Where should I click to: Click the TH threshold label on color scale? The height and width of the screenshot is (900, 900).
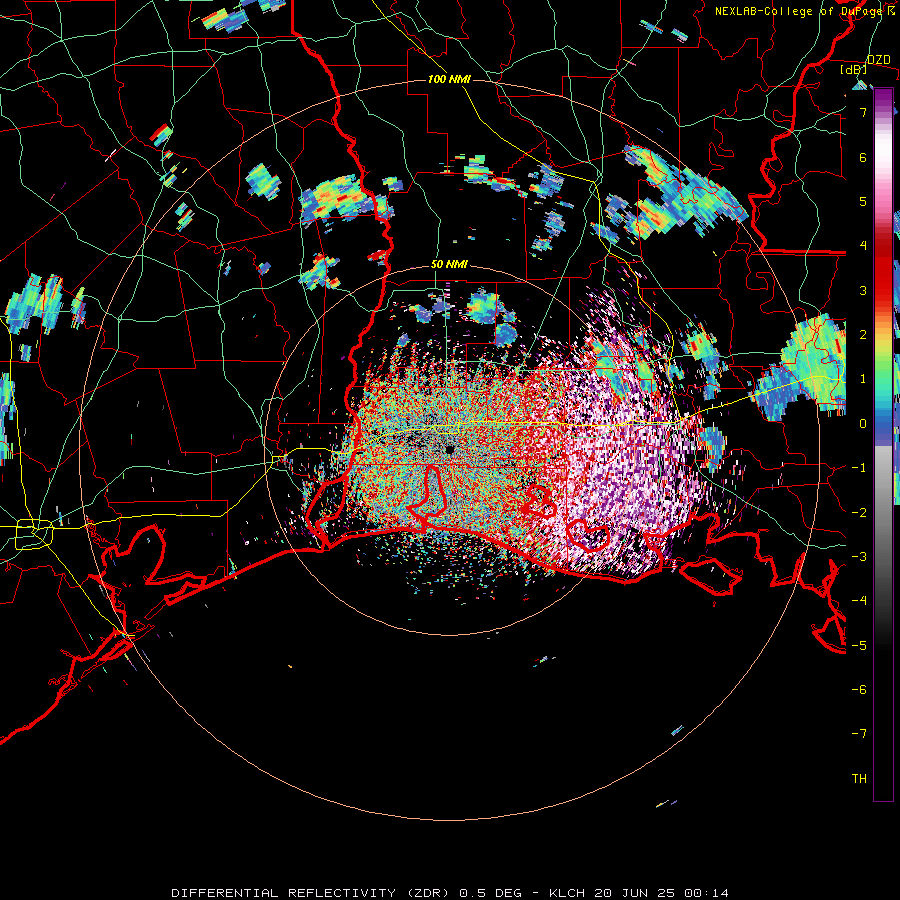[859, 778]
